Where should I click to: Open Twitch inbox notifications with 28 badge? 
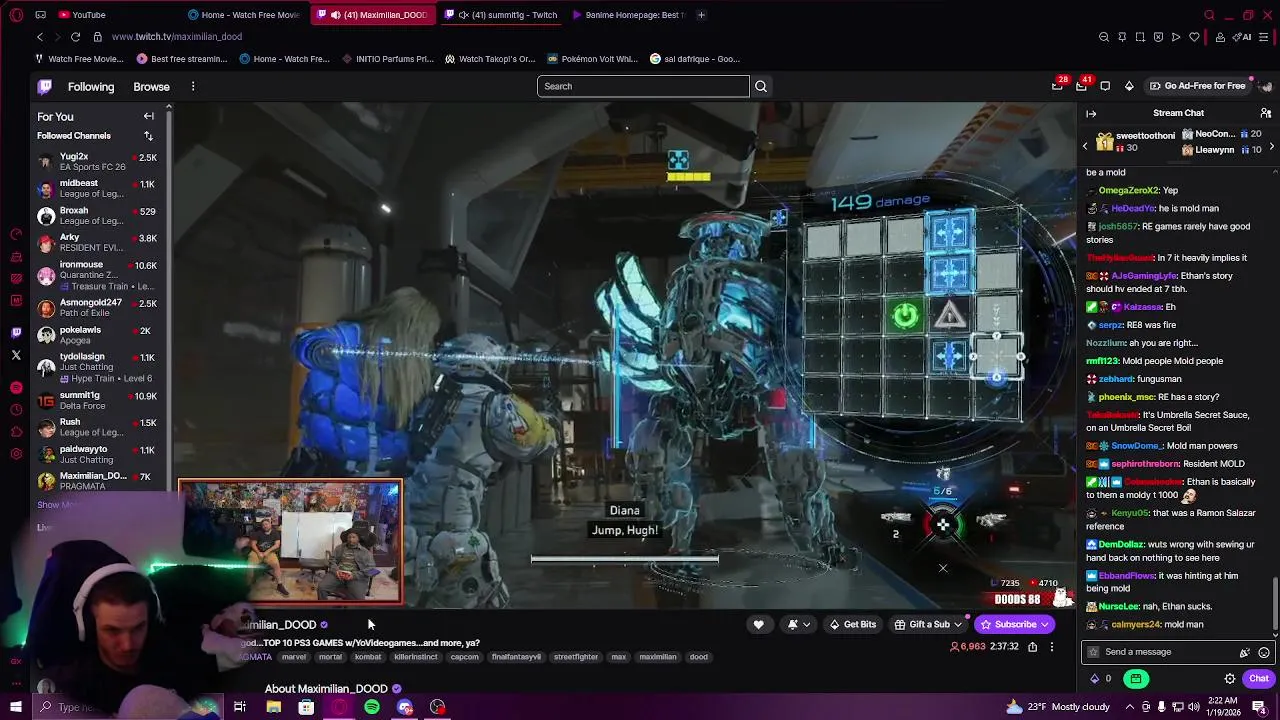[1057, 86]
